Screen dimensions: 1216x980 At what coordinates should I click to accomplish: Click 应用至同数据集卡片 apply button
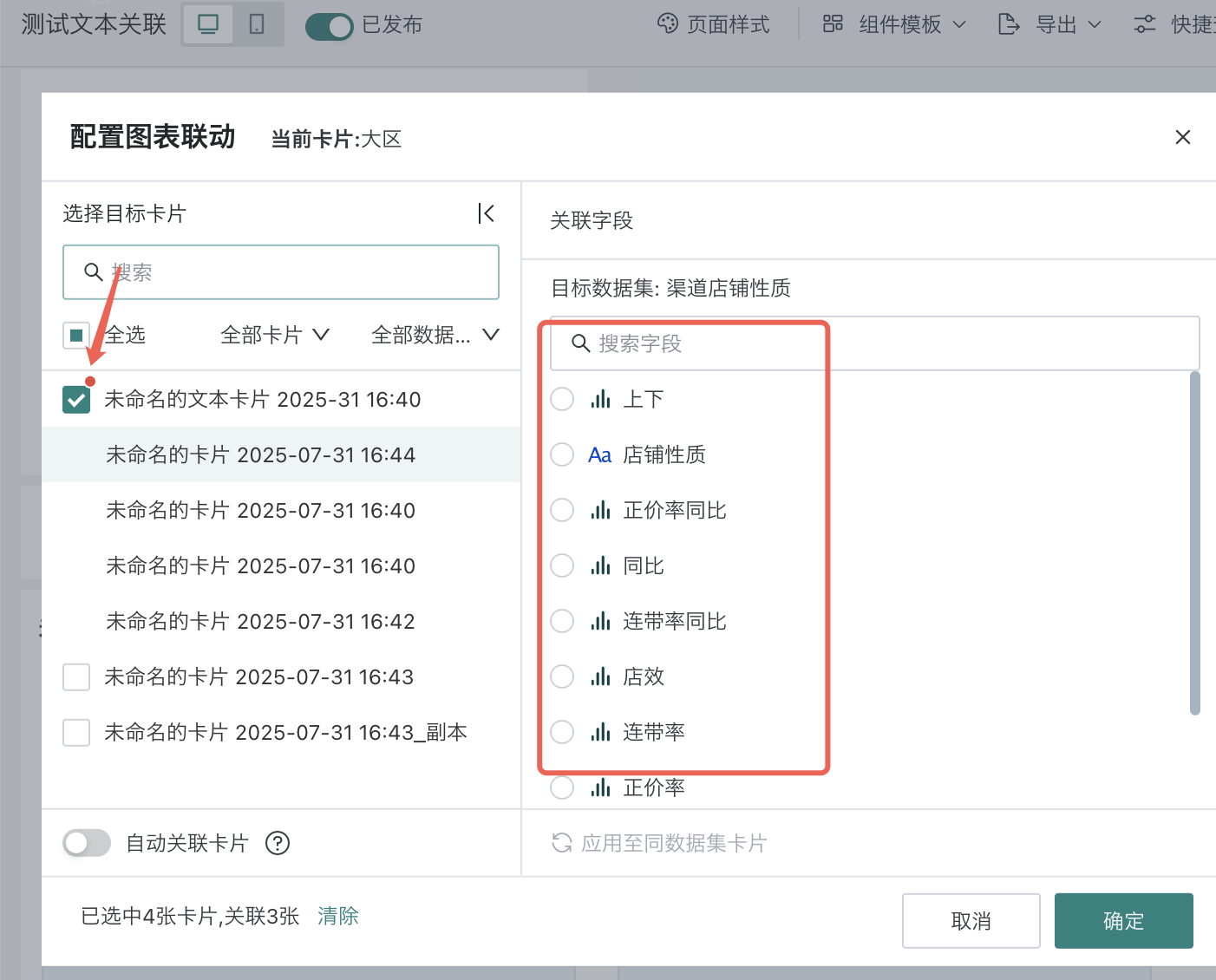coord(660,843)
